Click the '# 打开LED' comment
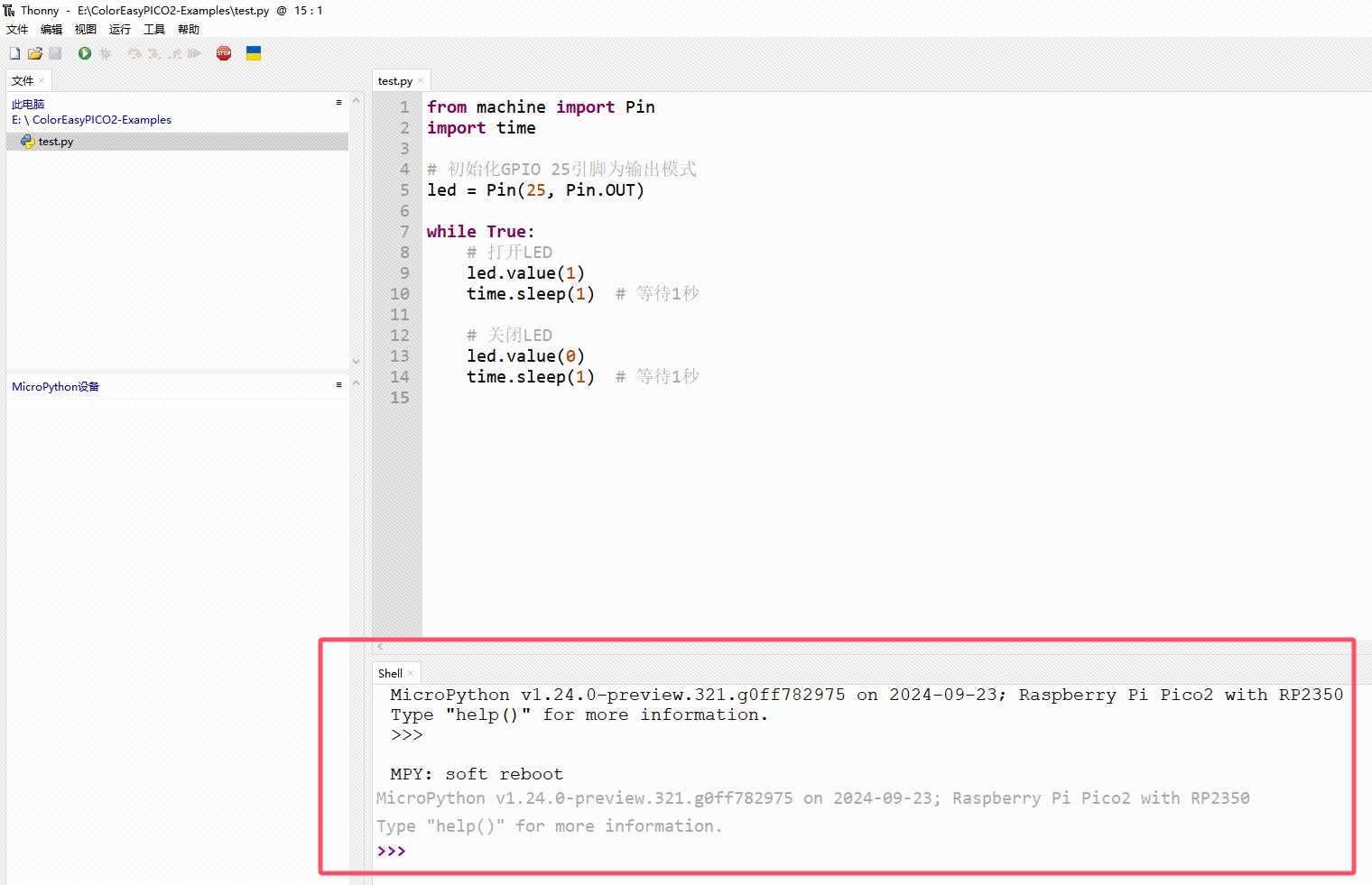 (x=509, y=253)
